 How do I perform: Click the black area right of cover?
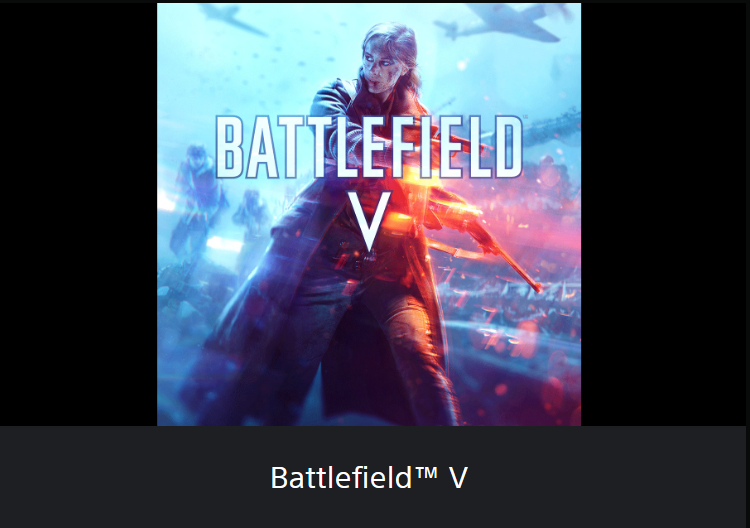tap(665, 214)
